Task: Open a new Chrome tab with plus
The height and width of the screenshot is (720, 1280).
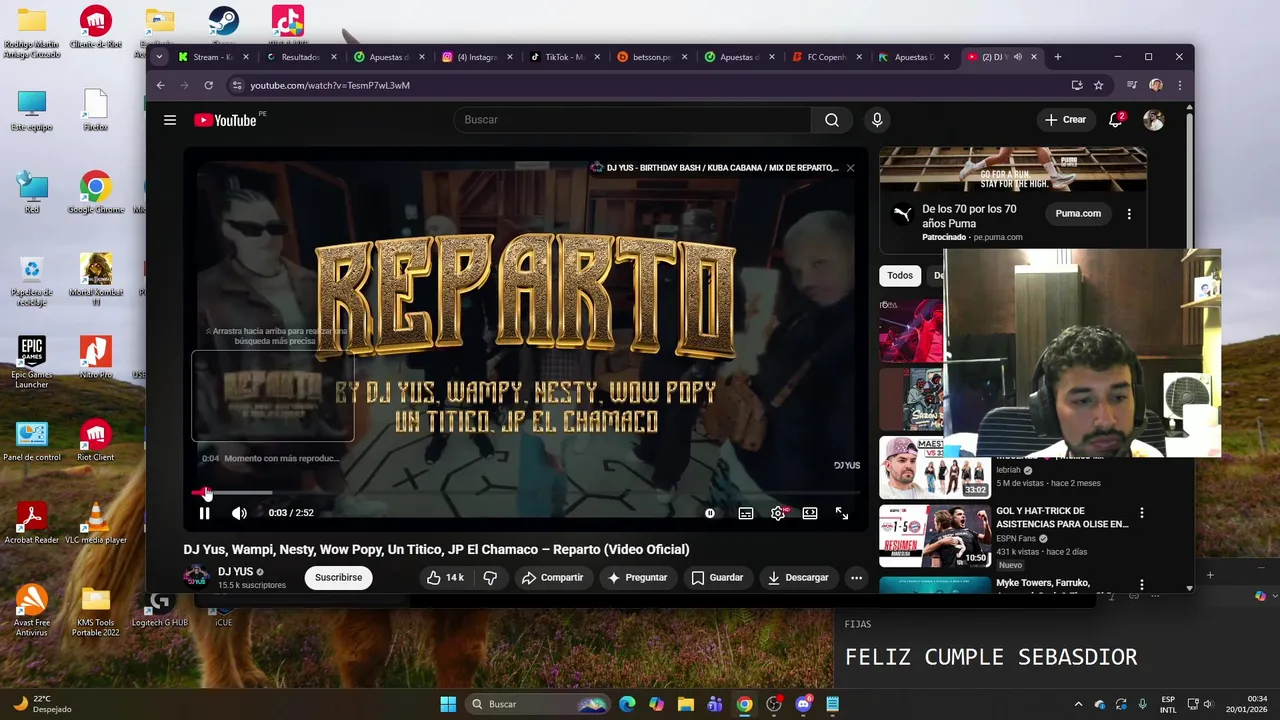Action: [x=1057, y=57]
